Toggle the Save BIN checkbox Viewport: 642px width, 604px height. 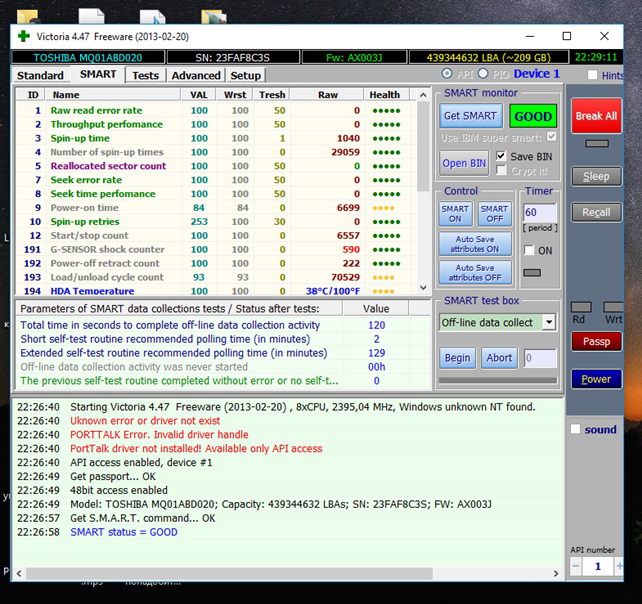(501, 156)
